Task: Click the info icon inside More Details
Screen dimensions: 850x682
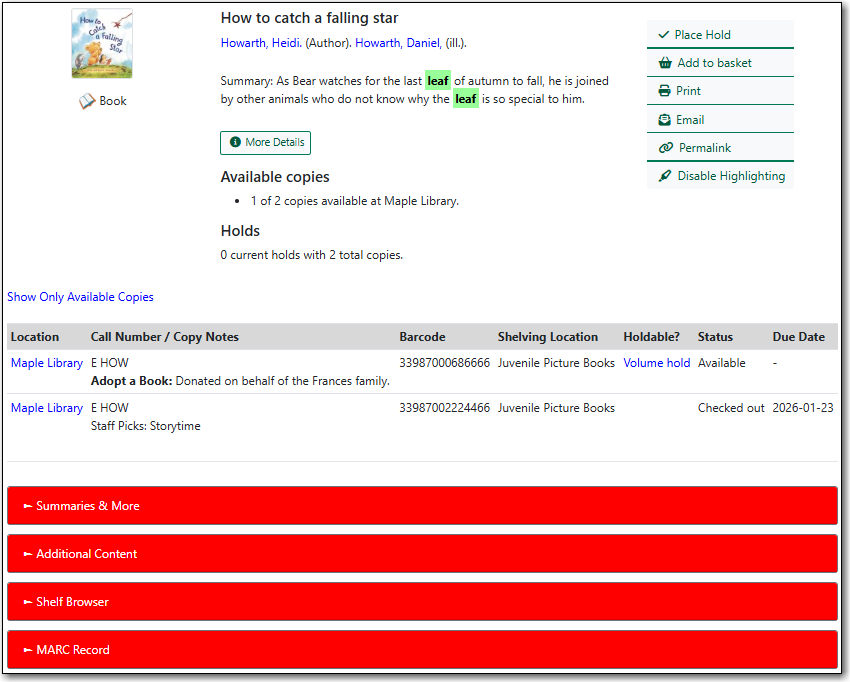Action: (x=235, y=143)
